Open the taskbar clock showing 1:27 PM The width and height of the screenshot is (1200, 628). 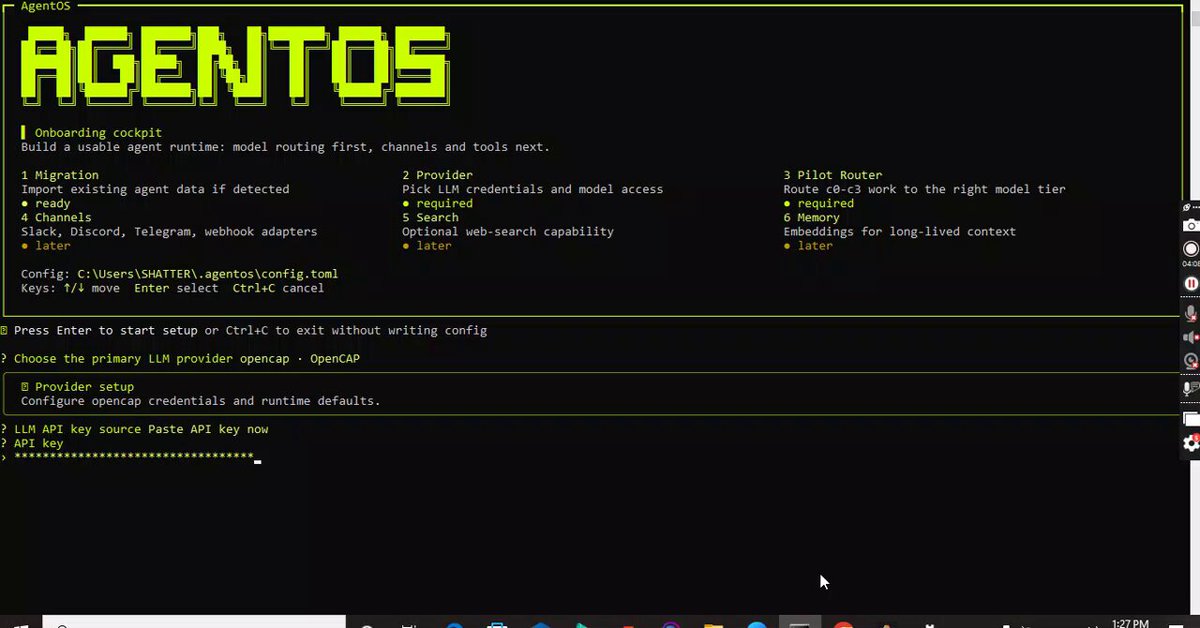click(x=1130, y=623)
